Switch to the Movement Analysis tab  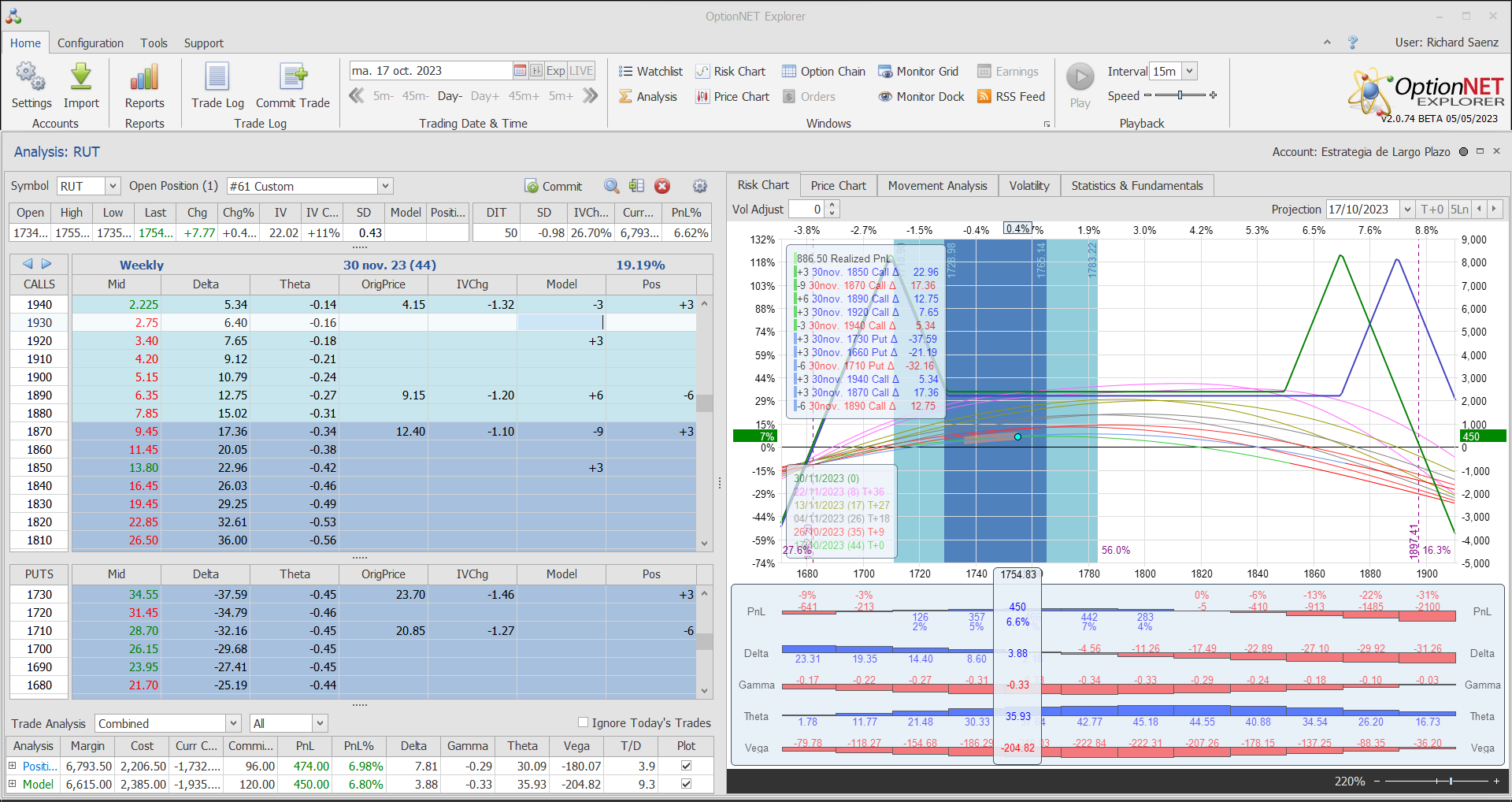coord(937,186)
